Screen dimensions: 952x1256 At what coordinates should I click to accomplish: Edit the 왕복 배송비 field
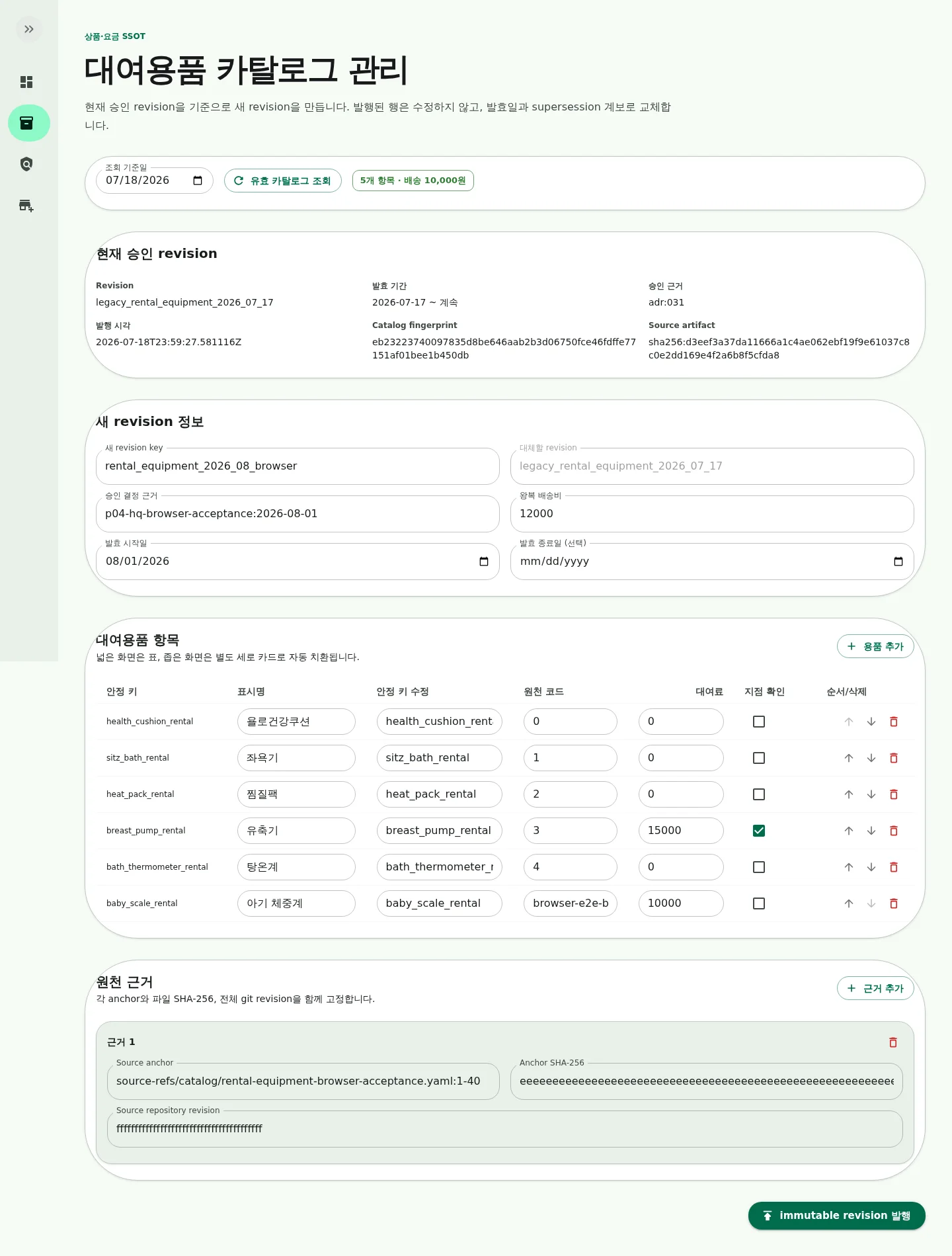tap(712, 514)
